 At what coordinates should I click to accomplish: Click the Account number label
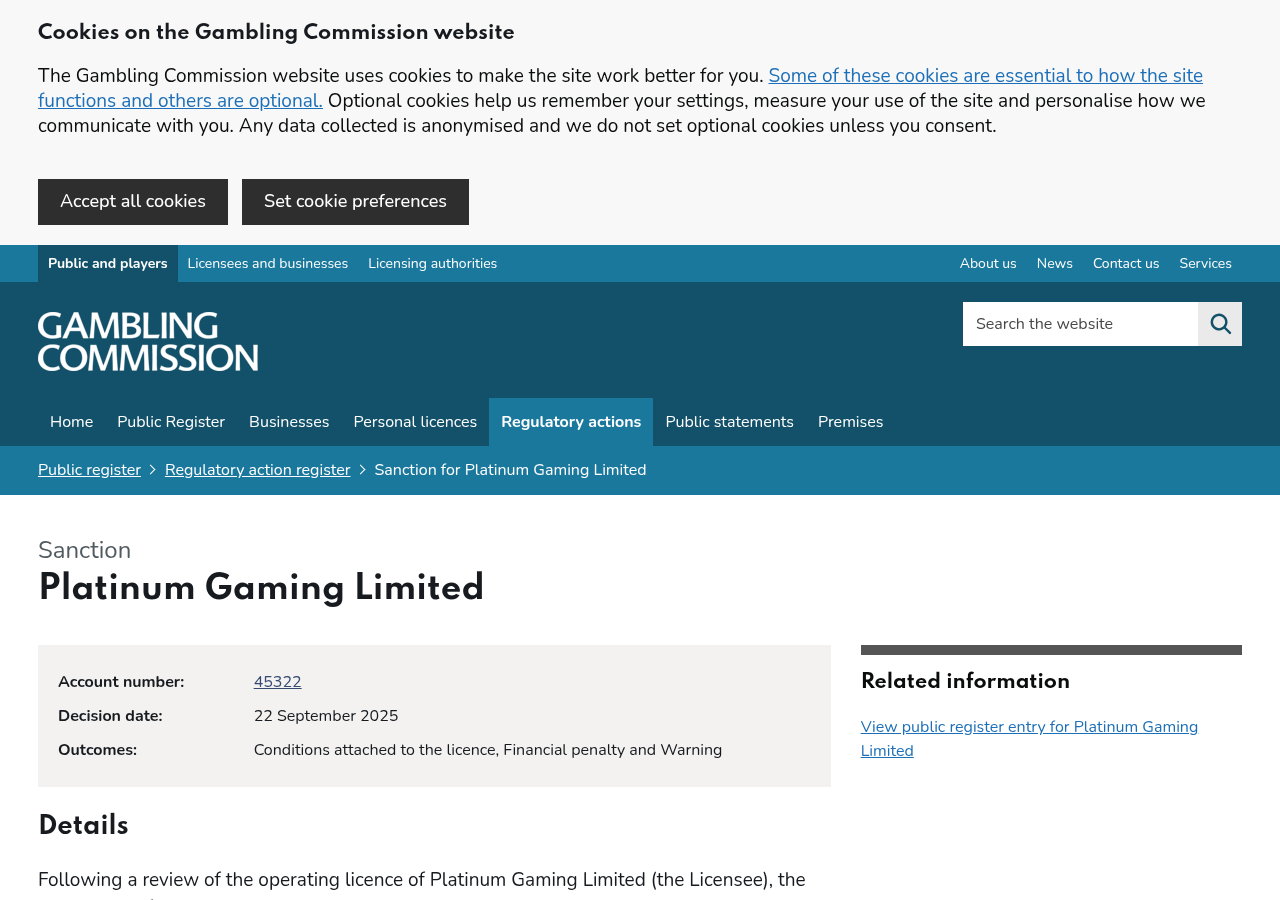[121, 682]
